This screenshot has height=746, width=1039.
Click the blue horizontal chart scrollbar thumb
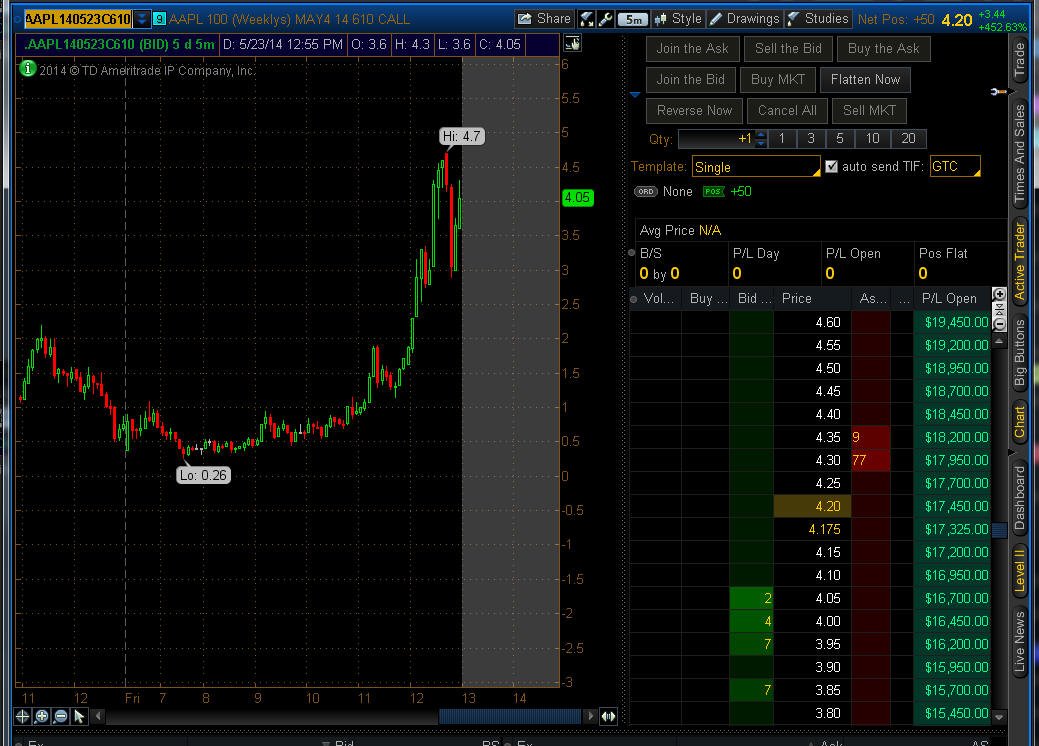tap(510, 716)
